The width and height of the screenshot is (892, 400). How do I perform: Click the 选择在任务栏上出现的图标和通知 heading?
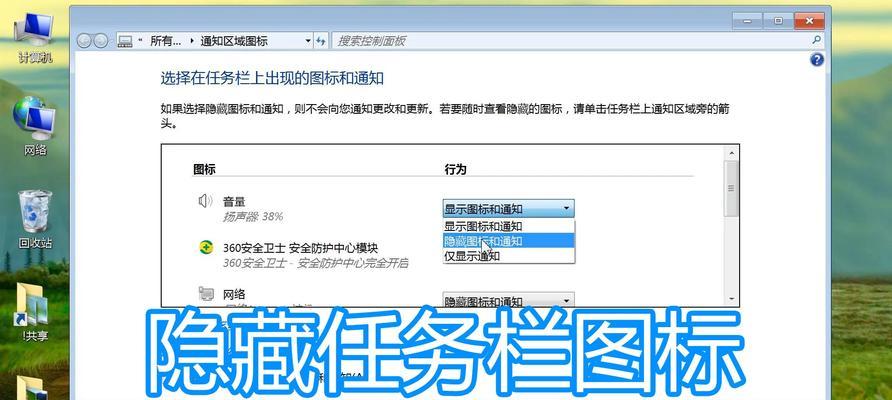coord(272,79)
